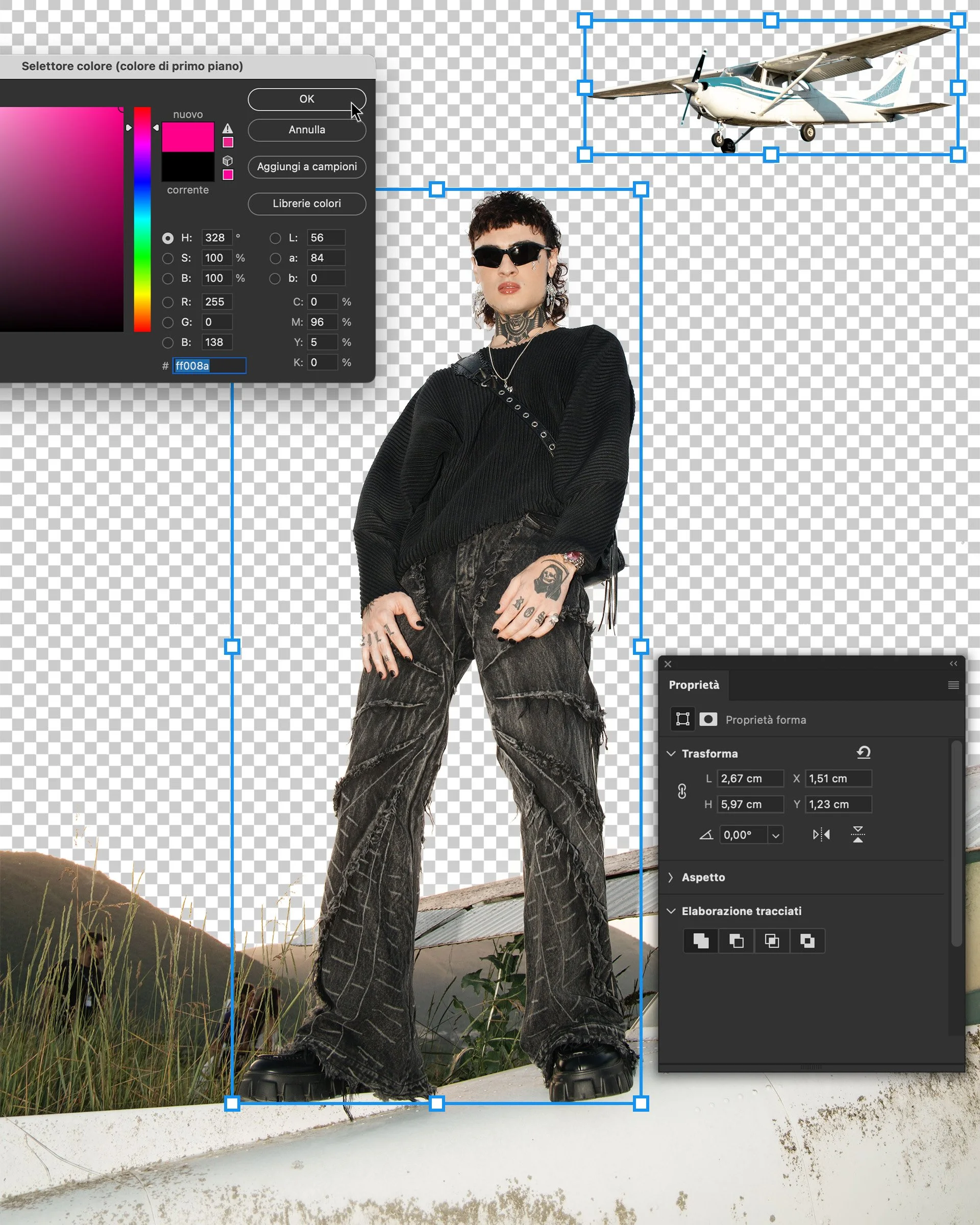Expand the Aspetto section
The width and height of the screenshot is (980, 1225).
click(671, 877)
